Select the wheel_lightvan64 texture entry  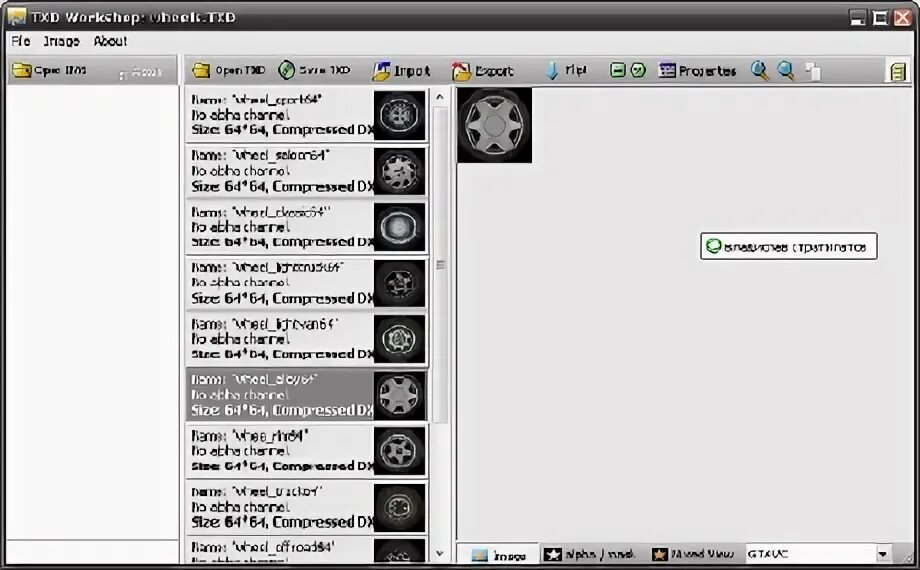(x=306, y=339)
